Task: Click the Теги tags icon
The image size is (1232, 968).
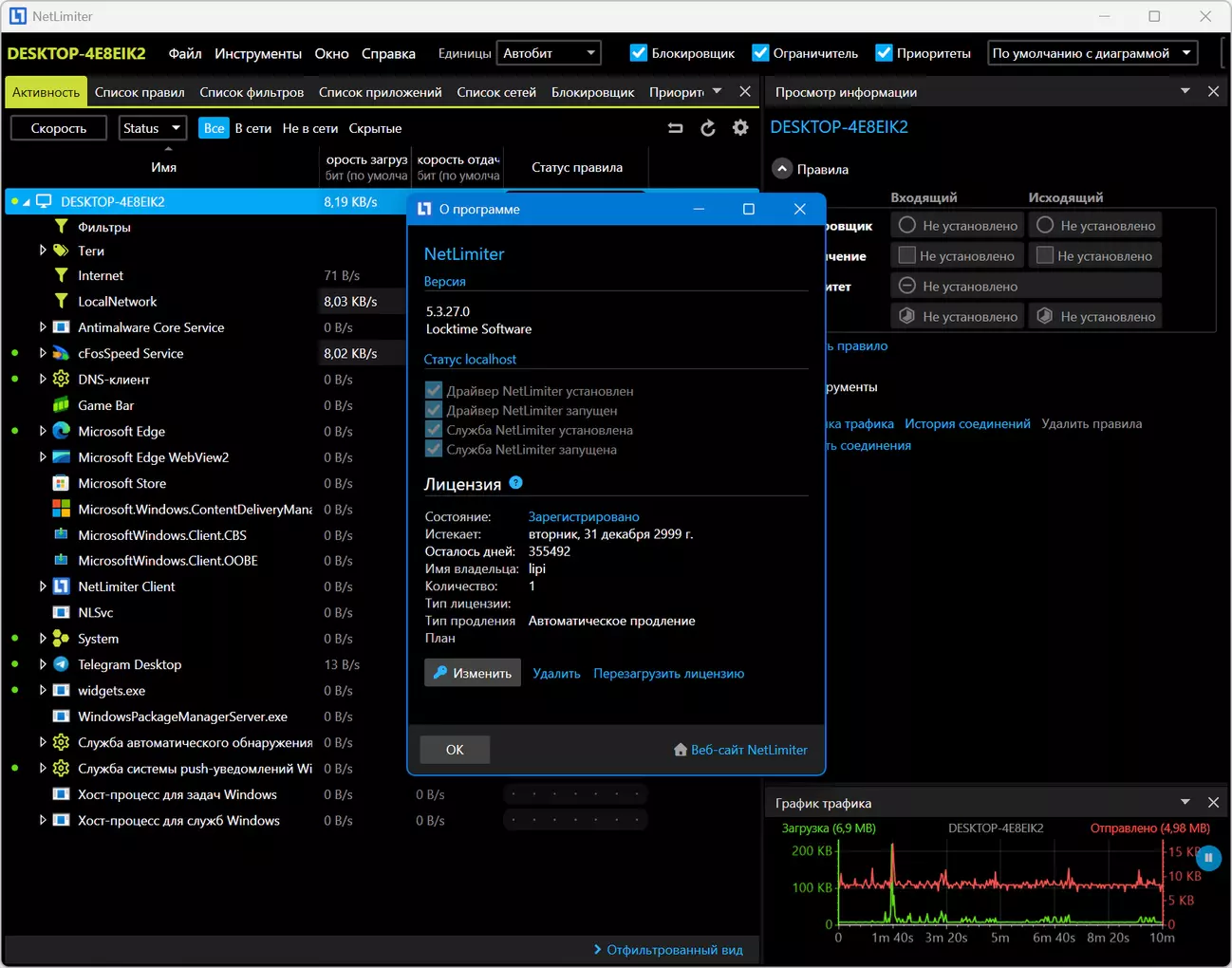Action: point(61,251)
